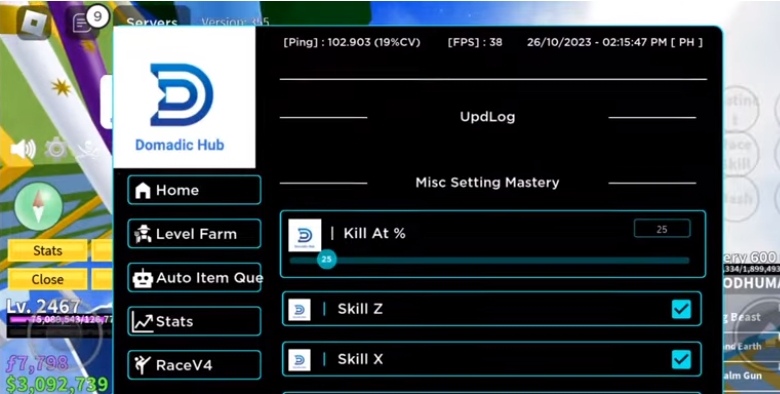Select the Stats tab in Domadic Hub
The image size is (780, 394).
coord(194,321)
